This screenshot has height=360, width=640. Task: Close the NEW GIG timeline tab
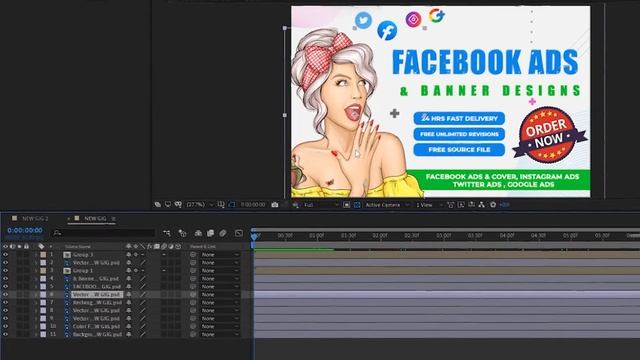click(69, 219)
